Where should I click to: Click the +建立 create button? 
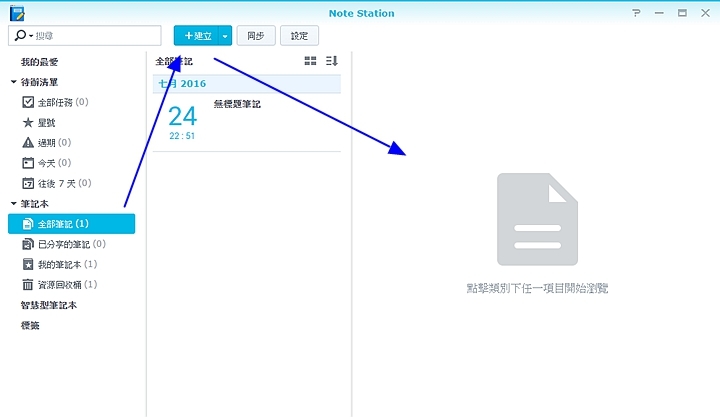(x=197, y=35)
